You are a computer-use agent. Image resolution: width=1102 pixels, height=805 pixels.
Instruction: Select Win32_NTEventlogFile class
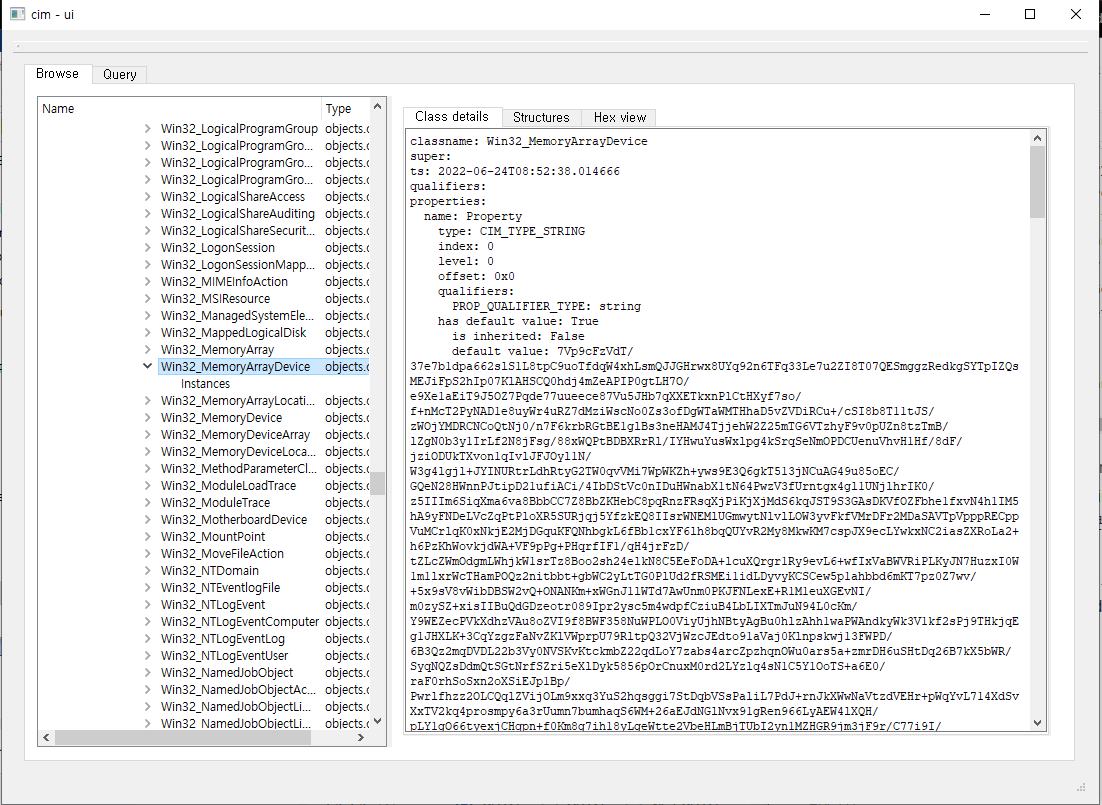221,588
